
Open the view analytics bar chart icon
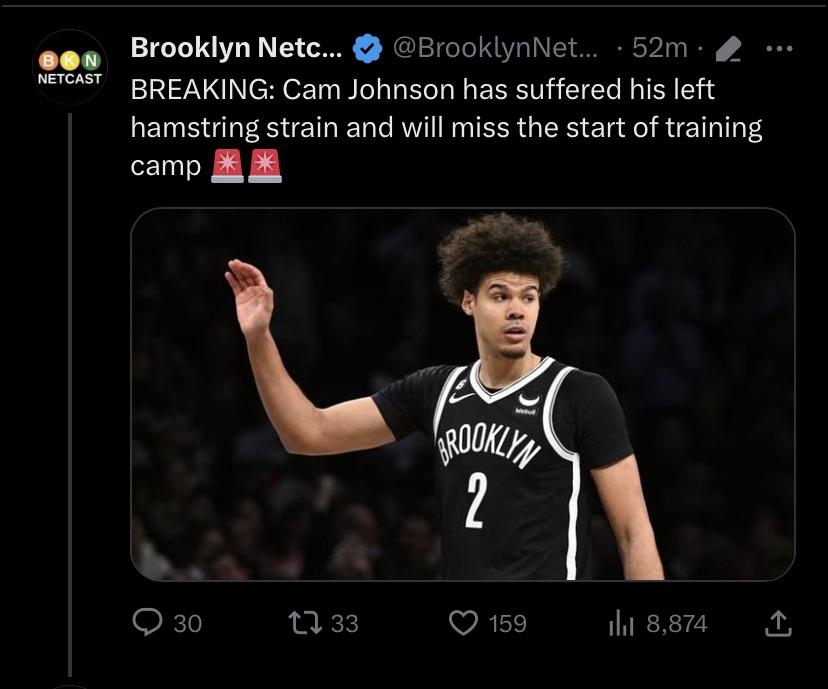tap(621, 623)
